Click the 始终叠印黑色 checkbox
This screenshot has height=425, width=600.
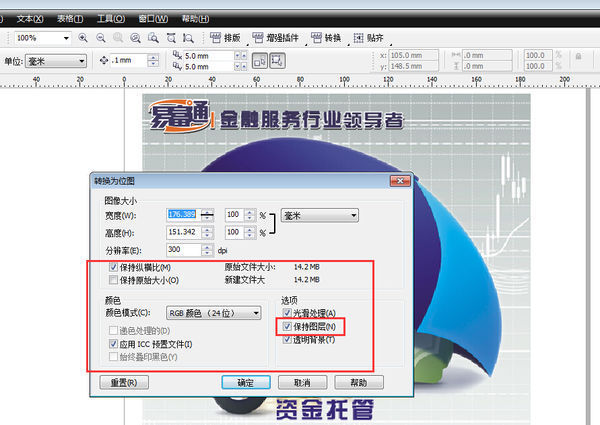coord(113,357)
